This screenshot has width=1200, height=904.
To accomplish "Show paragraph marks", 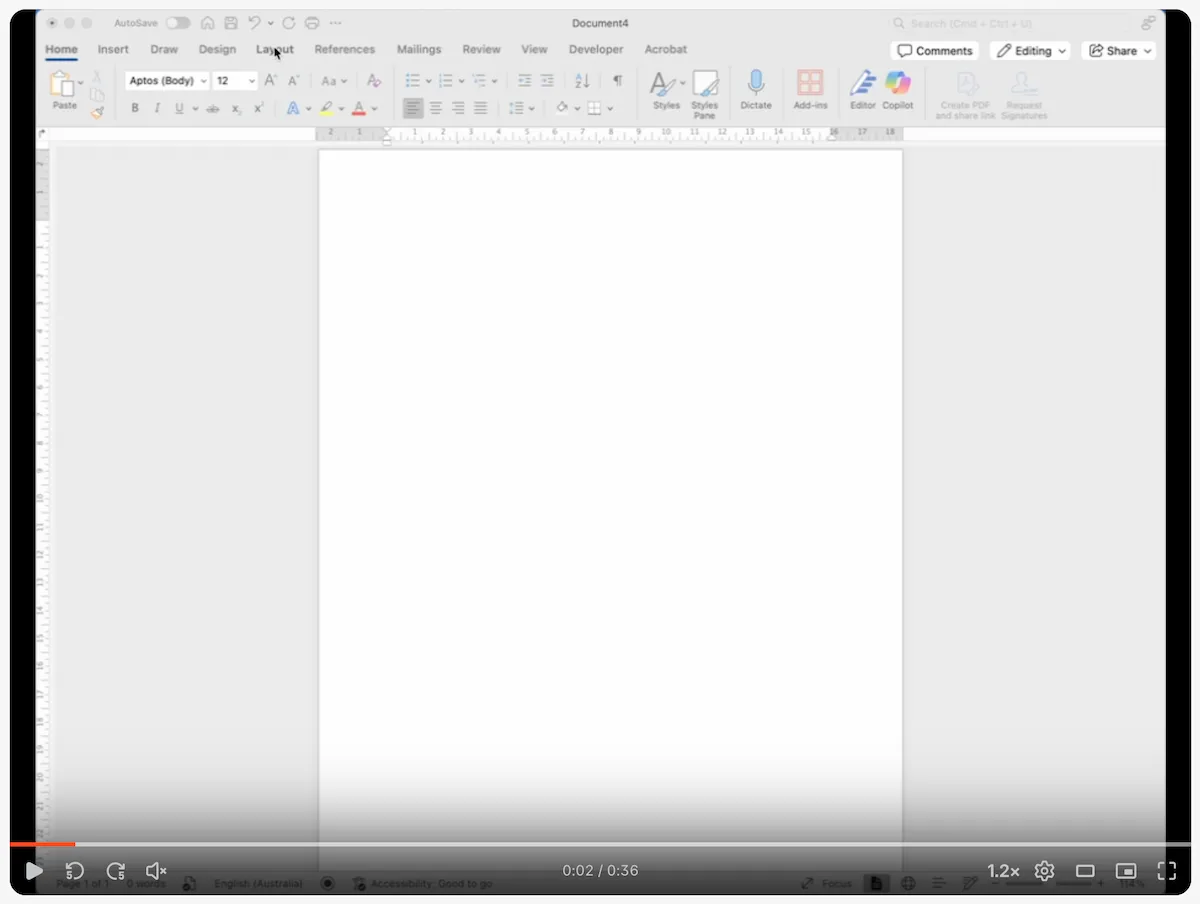I will pyautogui.click(x=617, y=81).
